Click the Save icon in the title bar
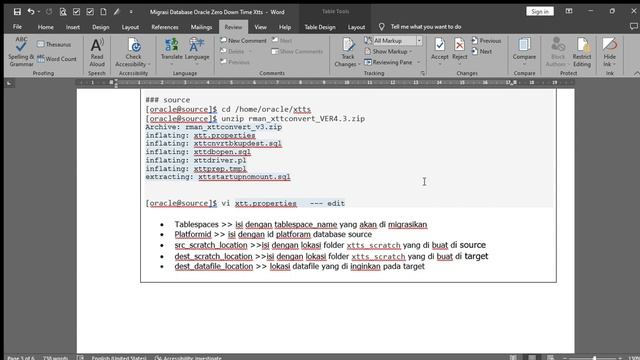This screenshot has width=640, height=360. pos(17,12)
